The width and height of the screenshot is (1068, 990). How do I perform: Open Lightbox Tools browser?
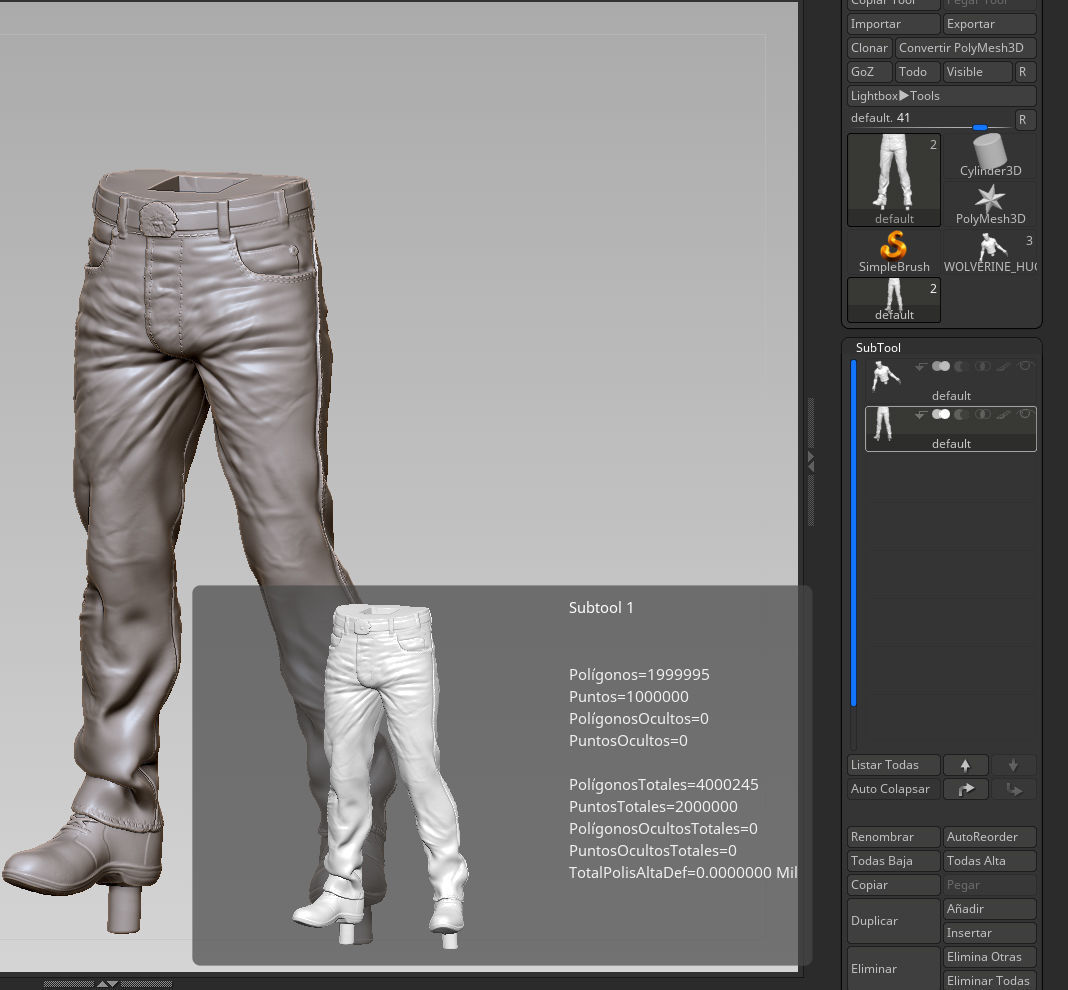(942, 96)
